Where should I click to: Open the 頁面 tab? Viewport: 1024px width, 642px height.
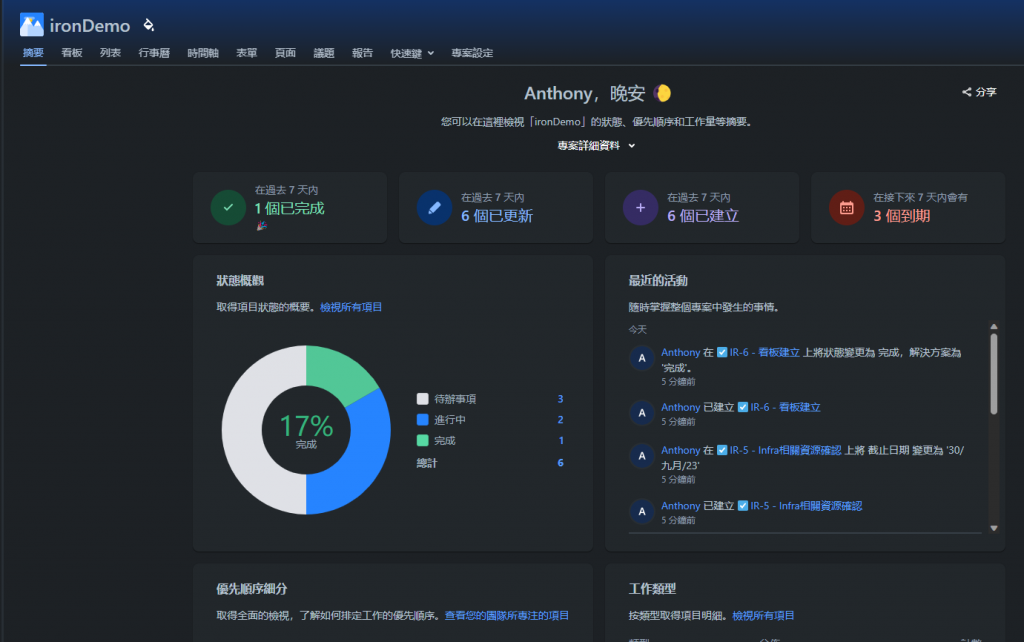(285, 52)
